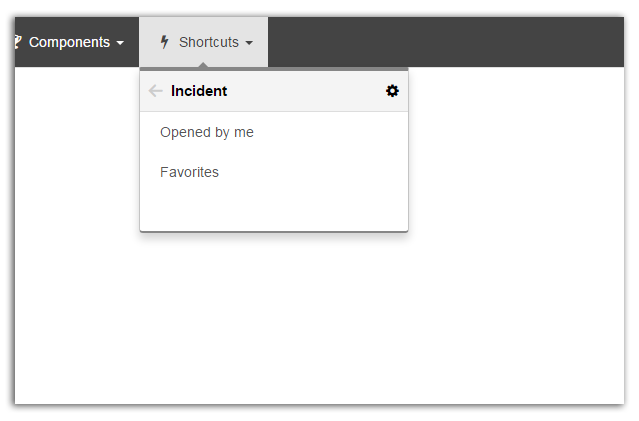Click the empty dark navbar area
This screenshot has width=639, height=421.
coord(446,42)
